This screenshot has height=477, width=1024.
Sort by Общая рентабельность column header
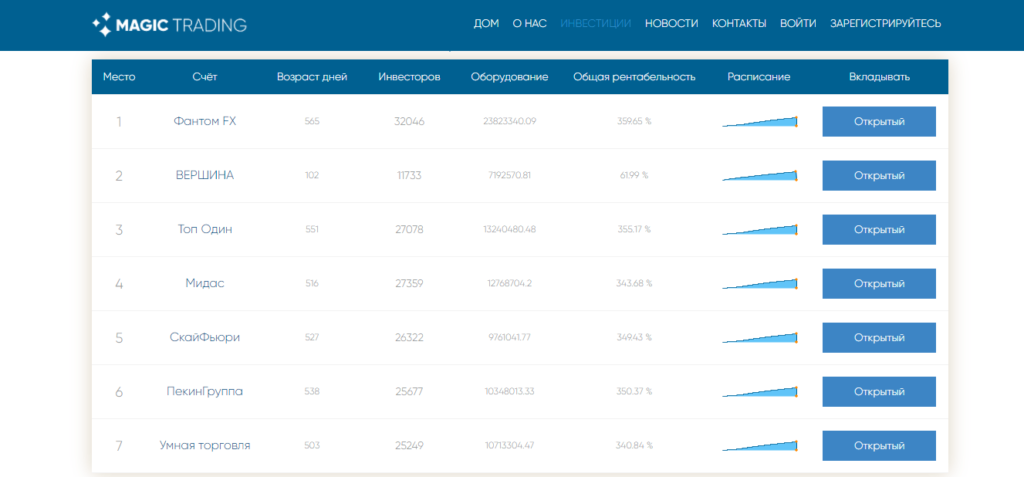click(x=633, y=77)
